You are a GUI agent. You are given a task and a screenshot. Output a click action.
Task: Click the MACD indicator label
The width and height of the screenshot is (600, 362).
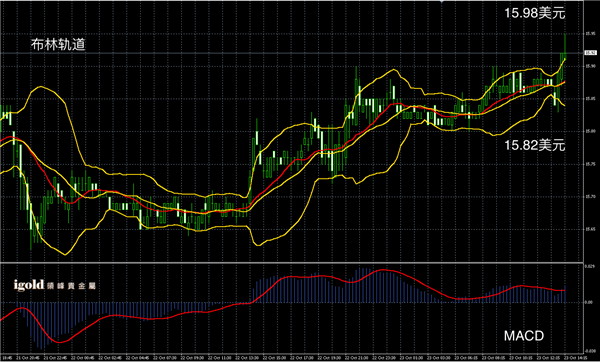524,336
